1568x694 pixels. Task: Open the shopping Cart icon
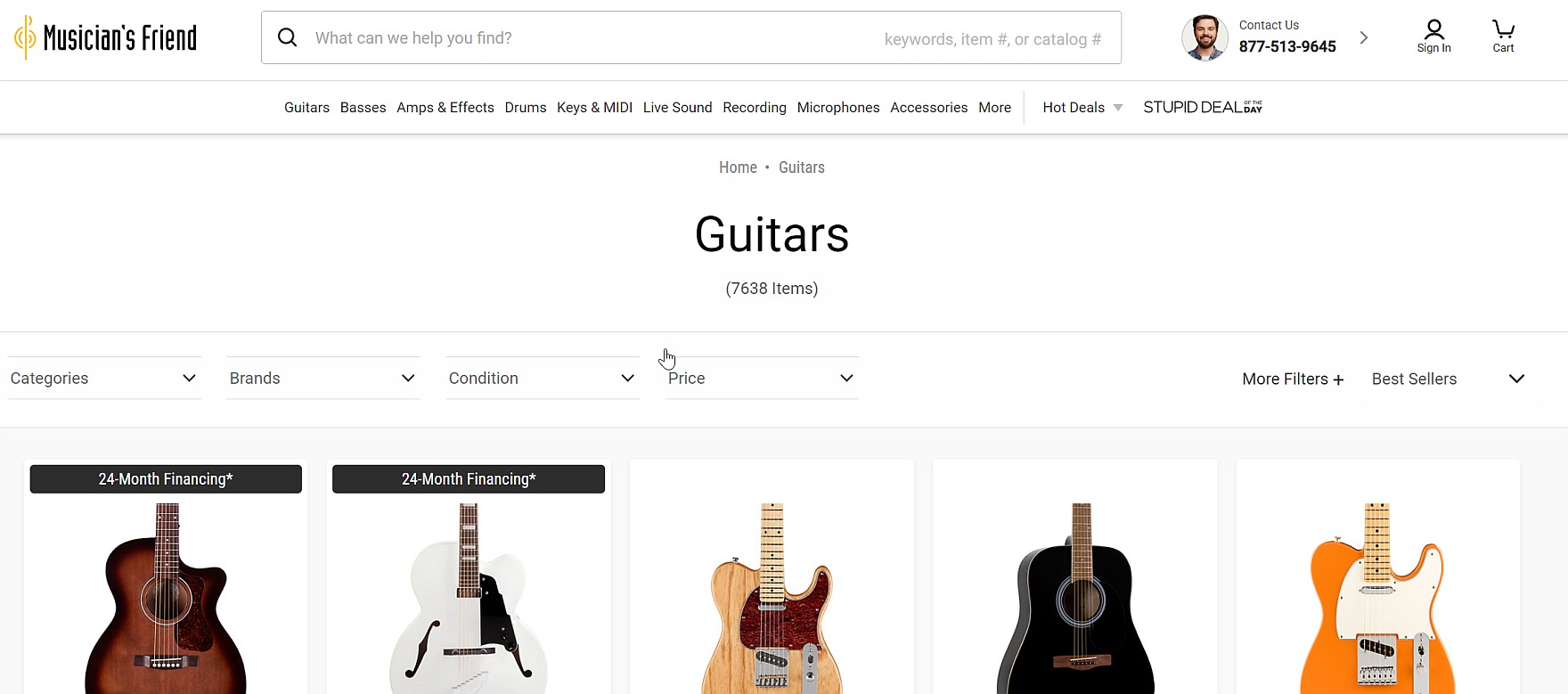point(1503,37)
